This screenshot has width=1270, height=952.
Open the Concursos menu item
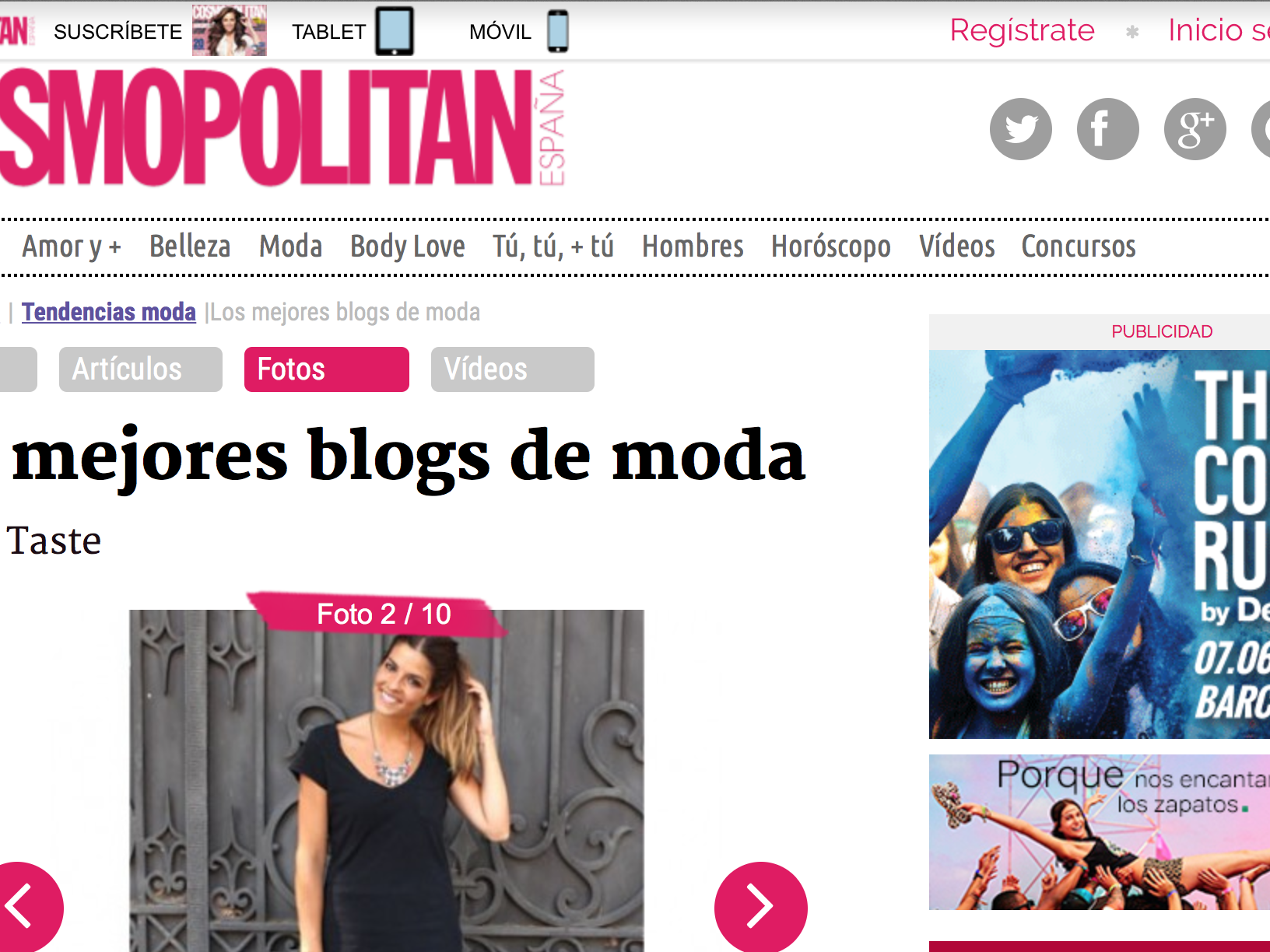coord(1079,247)
